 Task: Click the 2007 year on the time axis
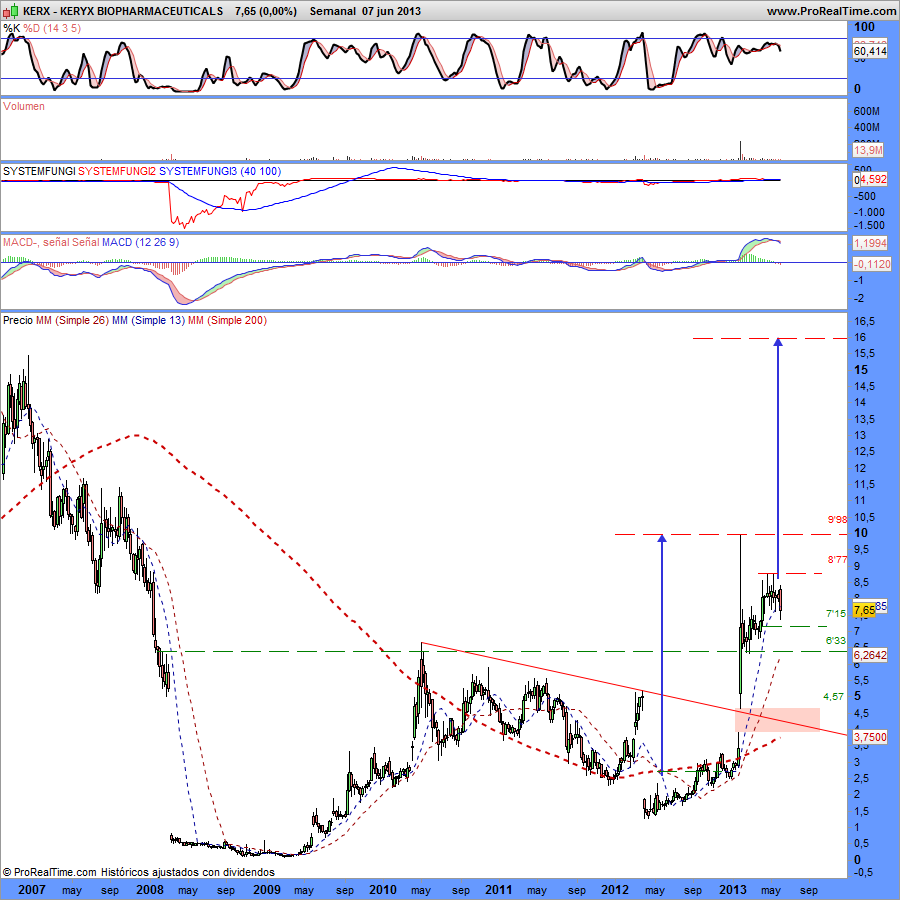point(32,890)
